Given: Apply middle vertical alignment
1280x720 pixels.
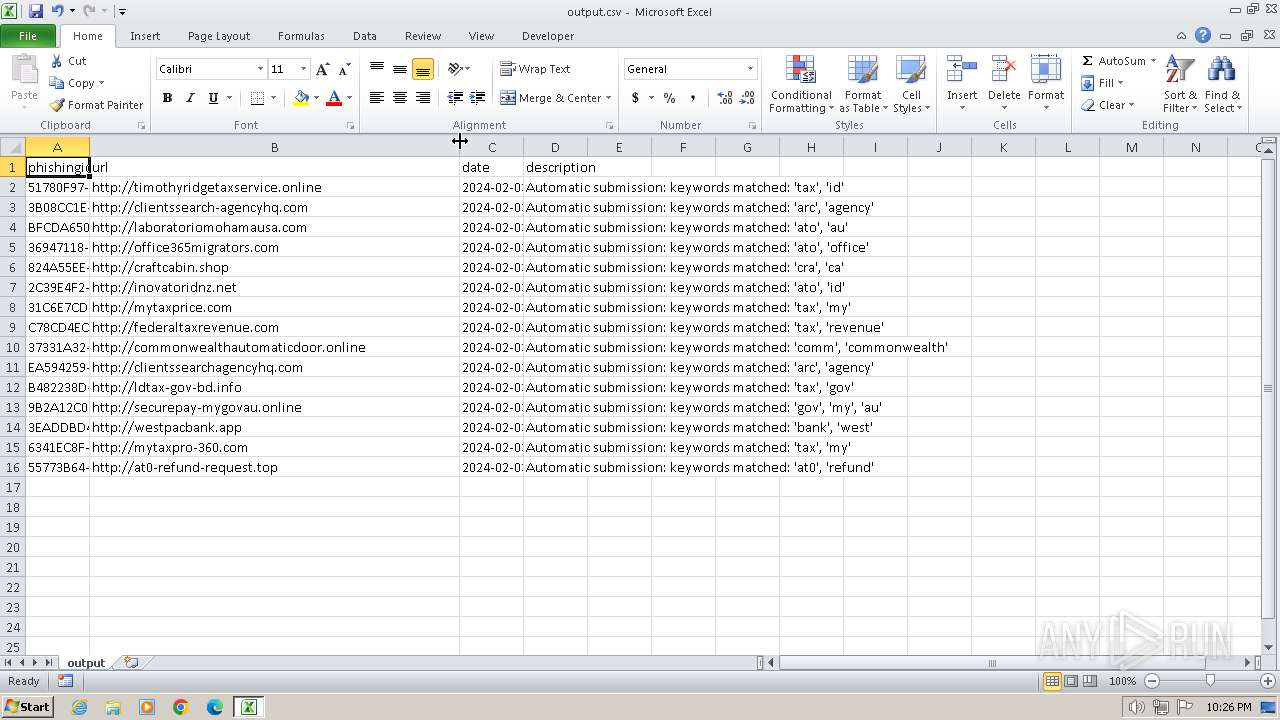Looking at the screenshot, I should (400, 69).
